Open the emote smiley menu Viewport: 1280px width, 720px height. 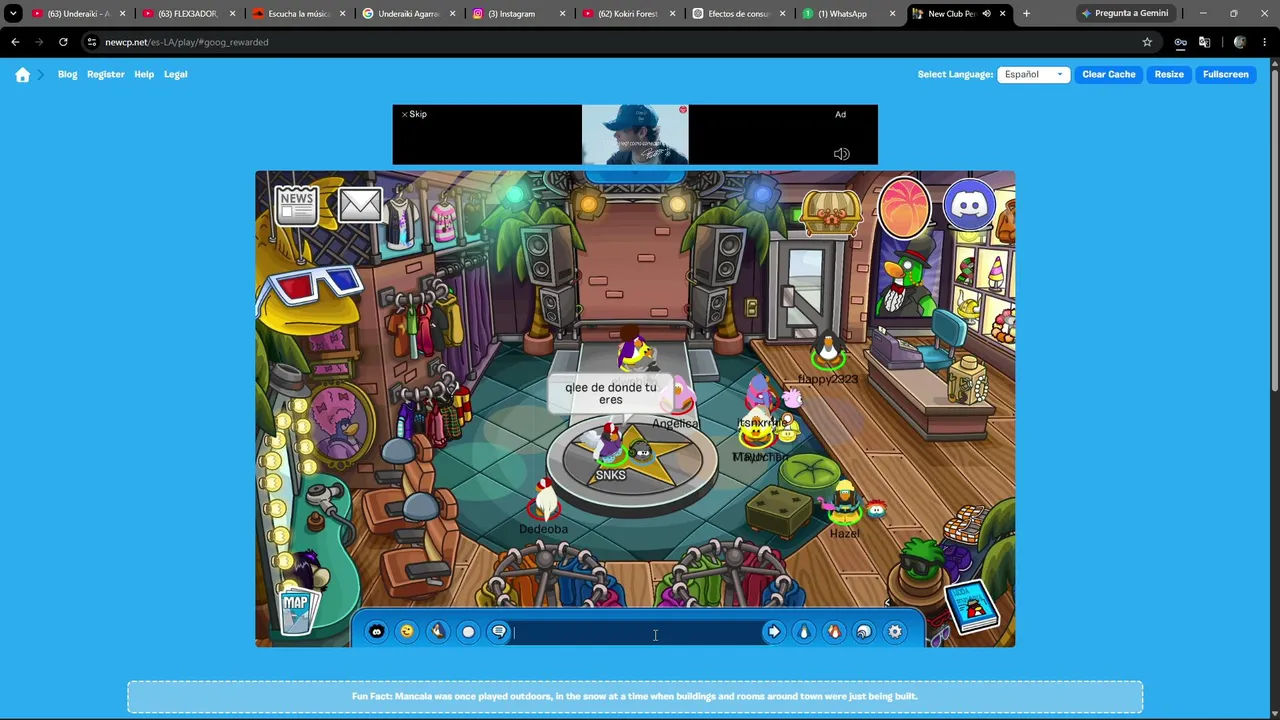(x=407, y=631)
